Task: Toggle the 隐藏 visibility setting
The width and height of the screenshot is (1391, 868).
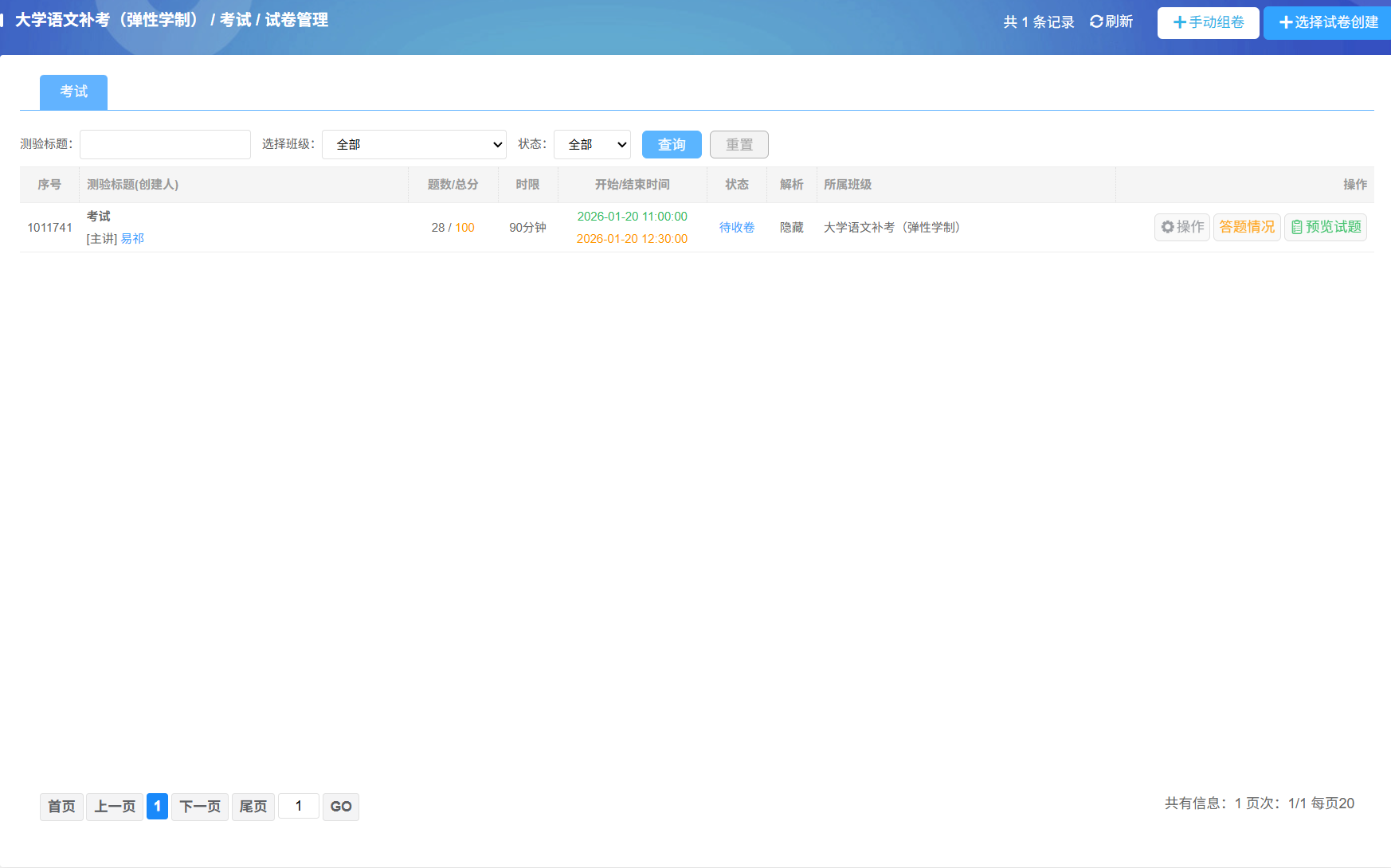Action: (791, 227)
